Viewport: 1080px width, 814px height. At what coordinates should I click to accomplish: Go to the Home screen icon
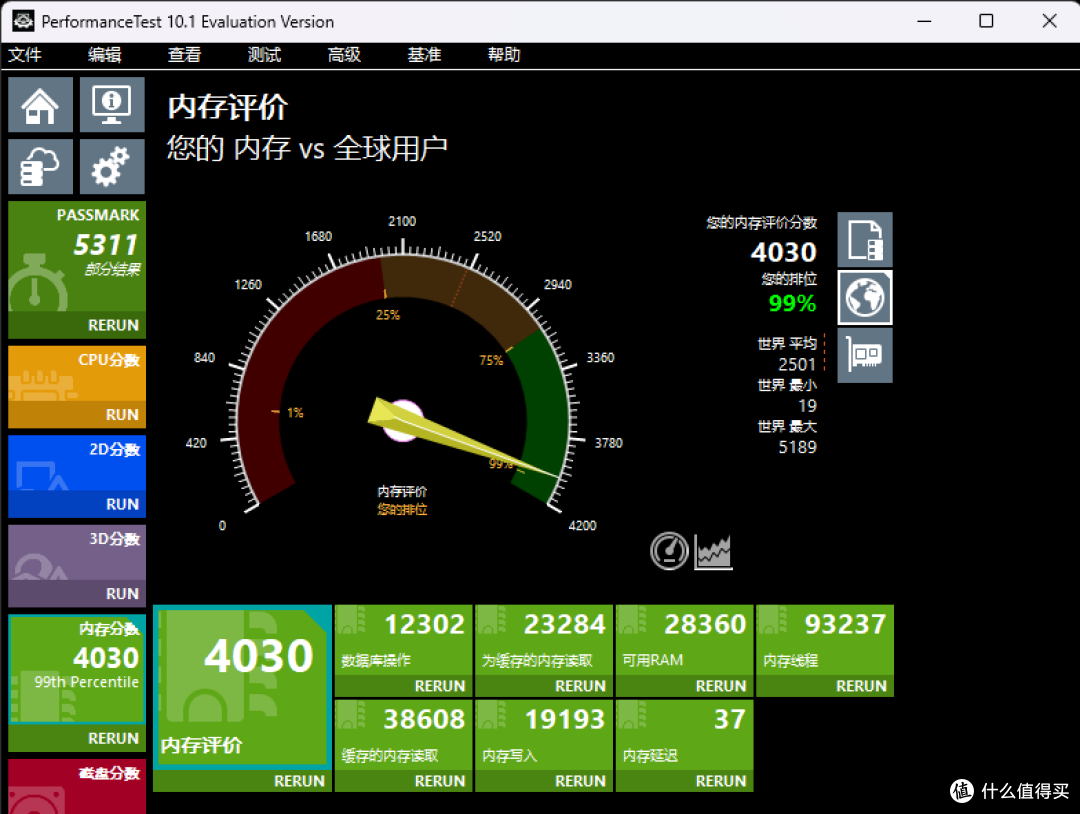pyautogui.click(x=40, y=105)
